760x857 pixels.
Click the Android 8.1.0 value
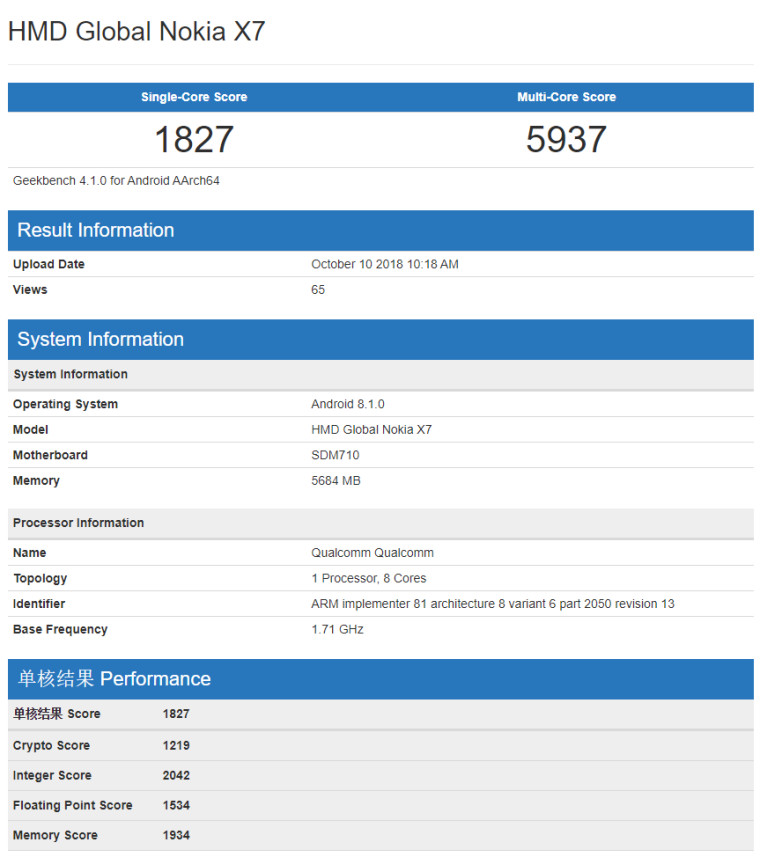(x=348, y=404)
